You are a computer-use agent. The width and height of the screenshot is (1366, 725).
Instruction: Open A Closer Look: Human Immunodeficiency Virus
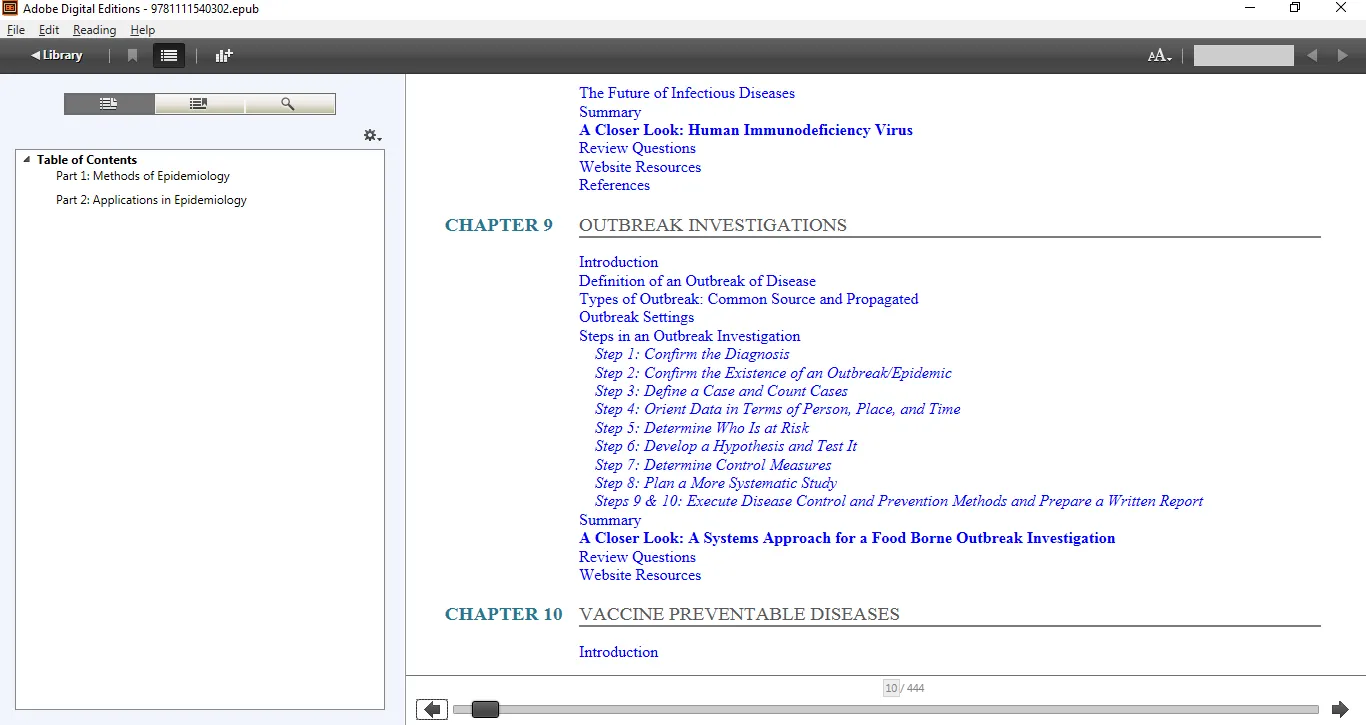(x=746, y=130)
